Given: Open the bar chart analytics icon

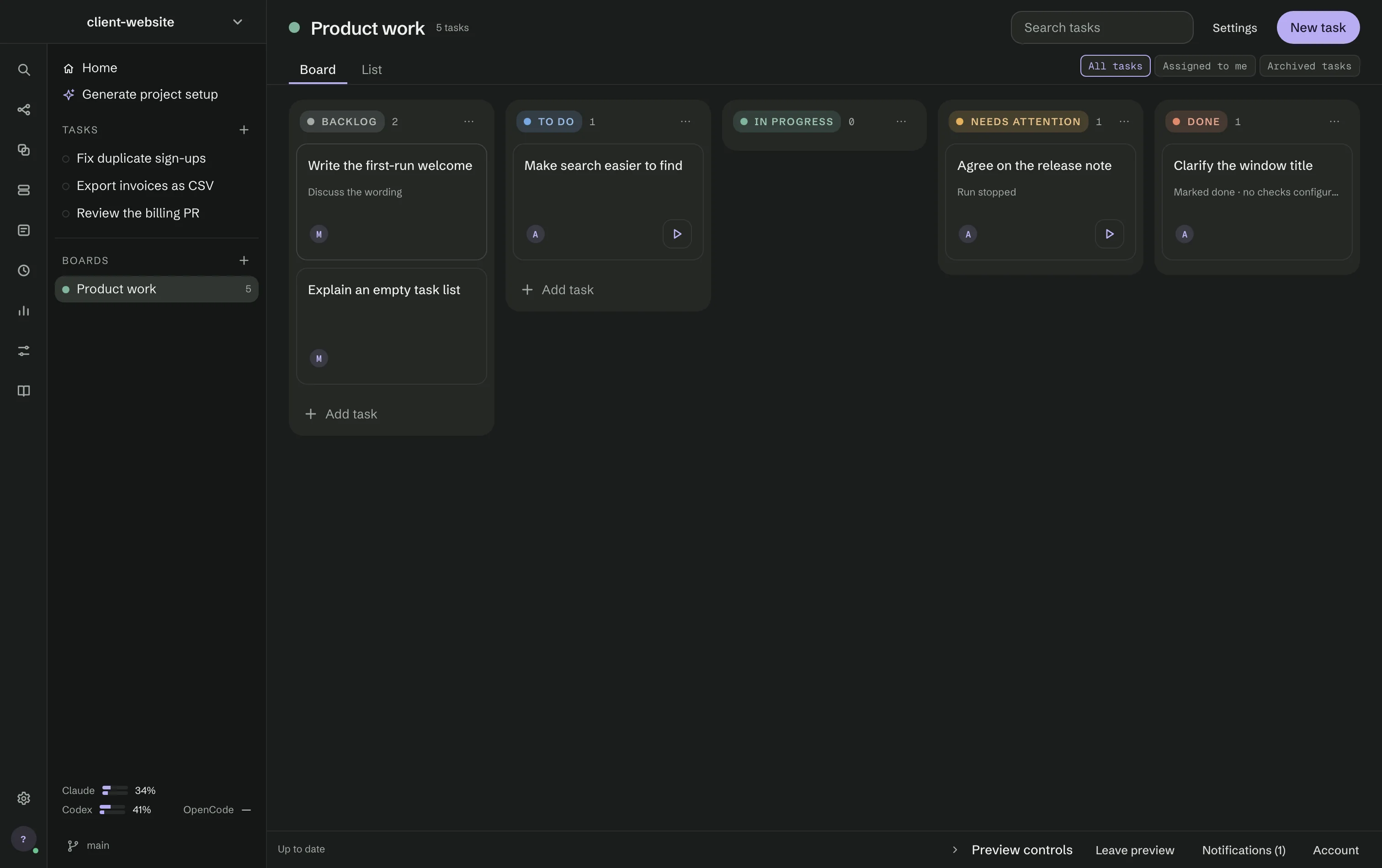Looking at the screenshot, I should [x=23, y=310].
